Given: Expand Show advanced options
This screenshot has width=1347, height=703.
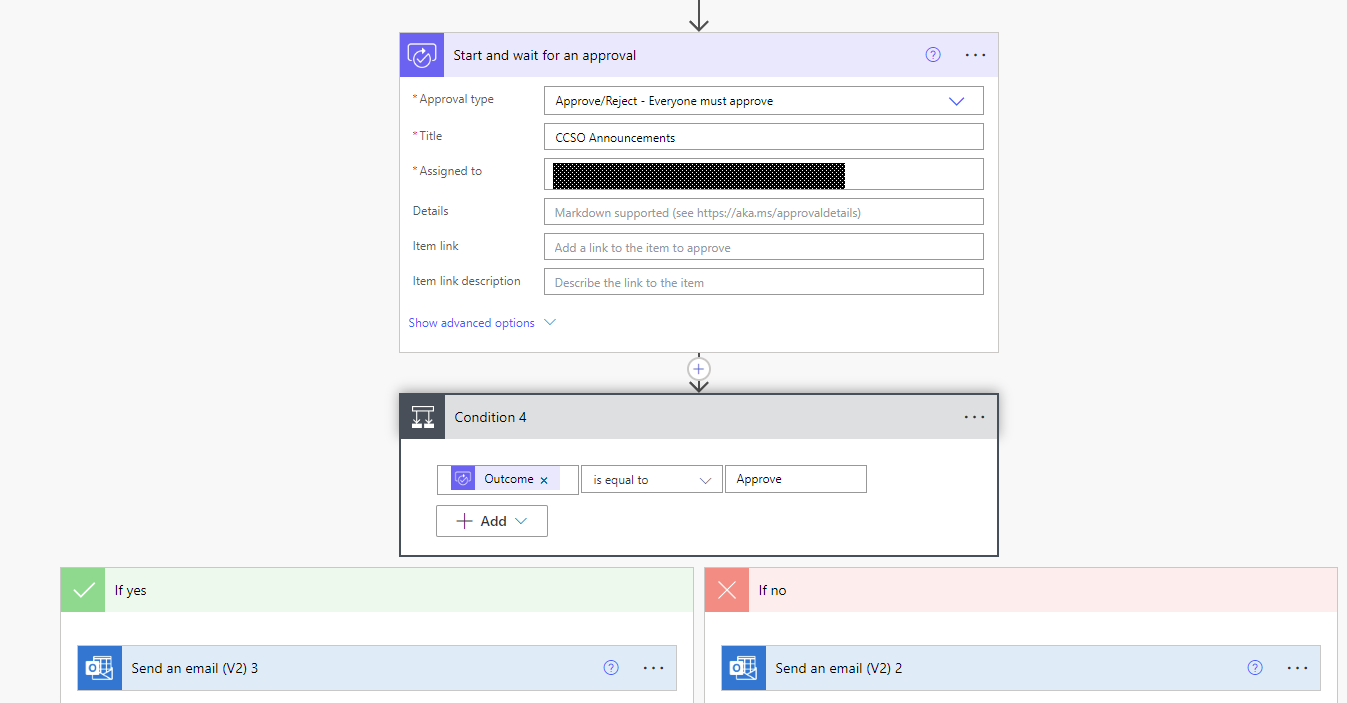Looking at the screenshot, I should (481, 323).
